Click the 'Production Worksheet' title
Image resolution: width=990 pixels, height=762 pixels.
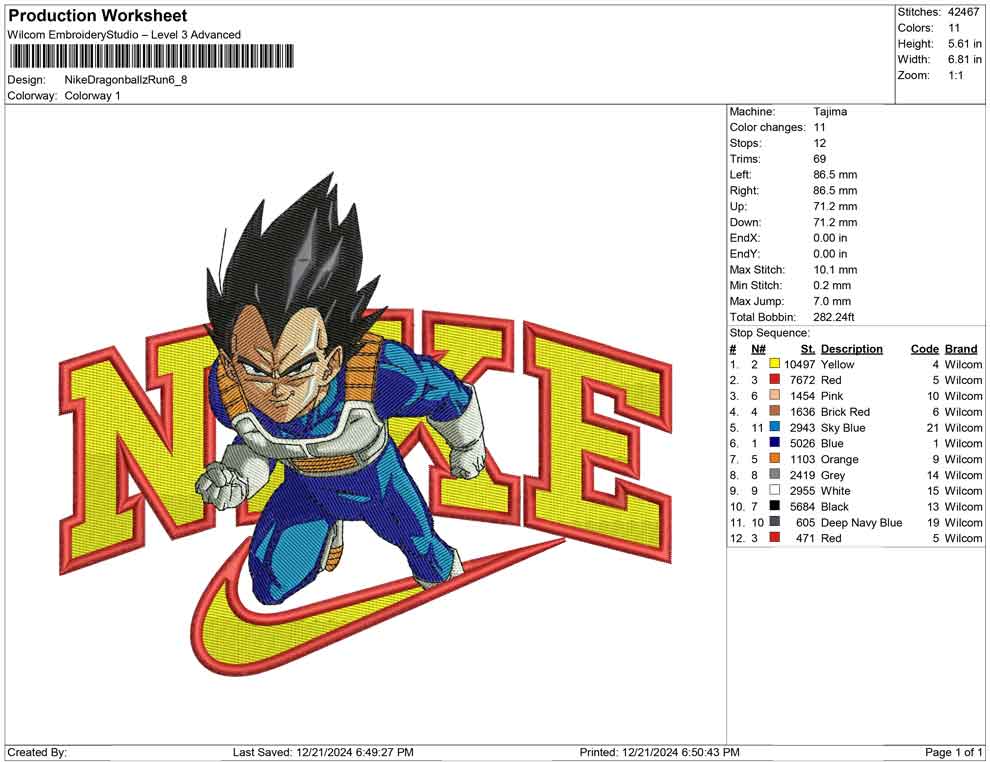pyautogui.click(x=98, y=16)
